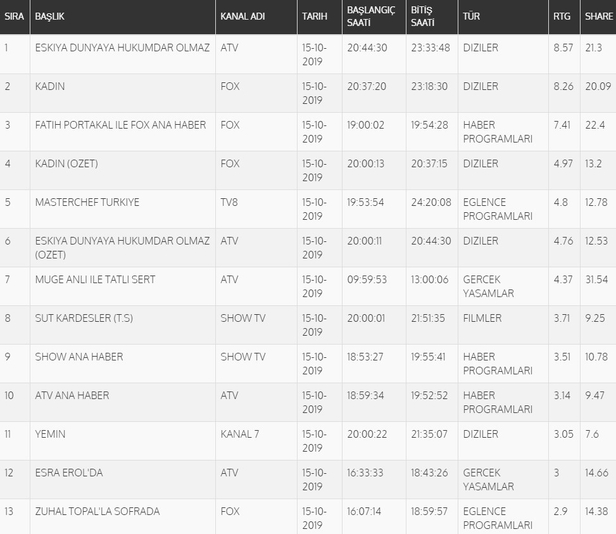Select the ZUHAL TOPAL'LA SOFRADA row title

pyautogui.click(x=96, y=511)
